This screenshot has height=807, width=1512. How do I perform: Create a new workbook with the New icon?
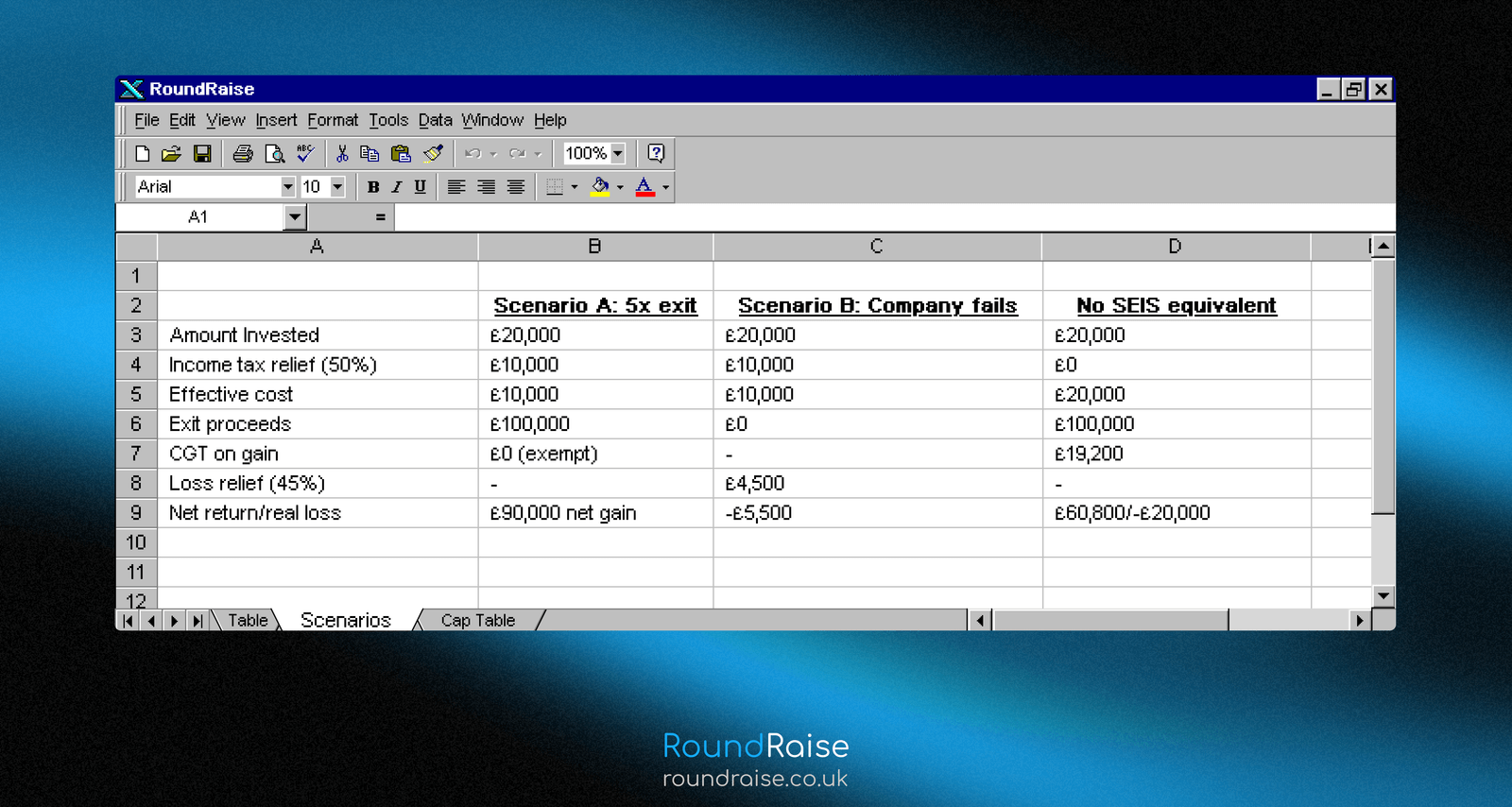tap(143, 153)
